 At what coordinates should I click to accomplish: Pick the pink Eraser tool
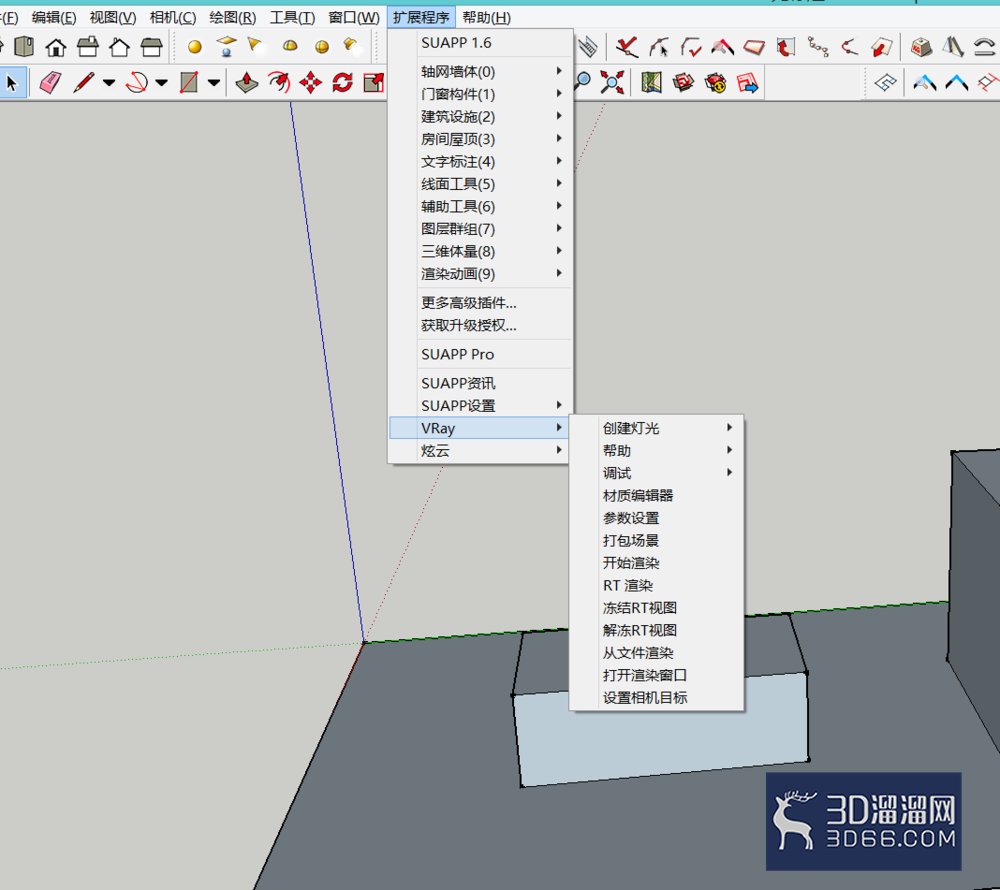pos(50,83)
